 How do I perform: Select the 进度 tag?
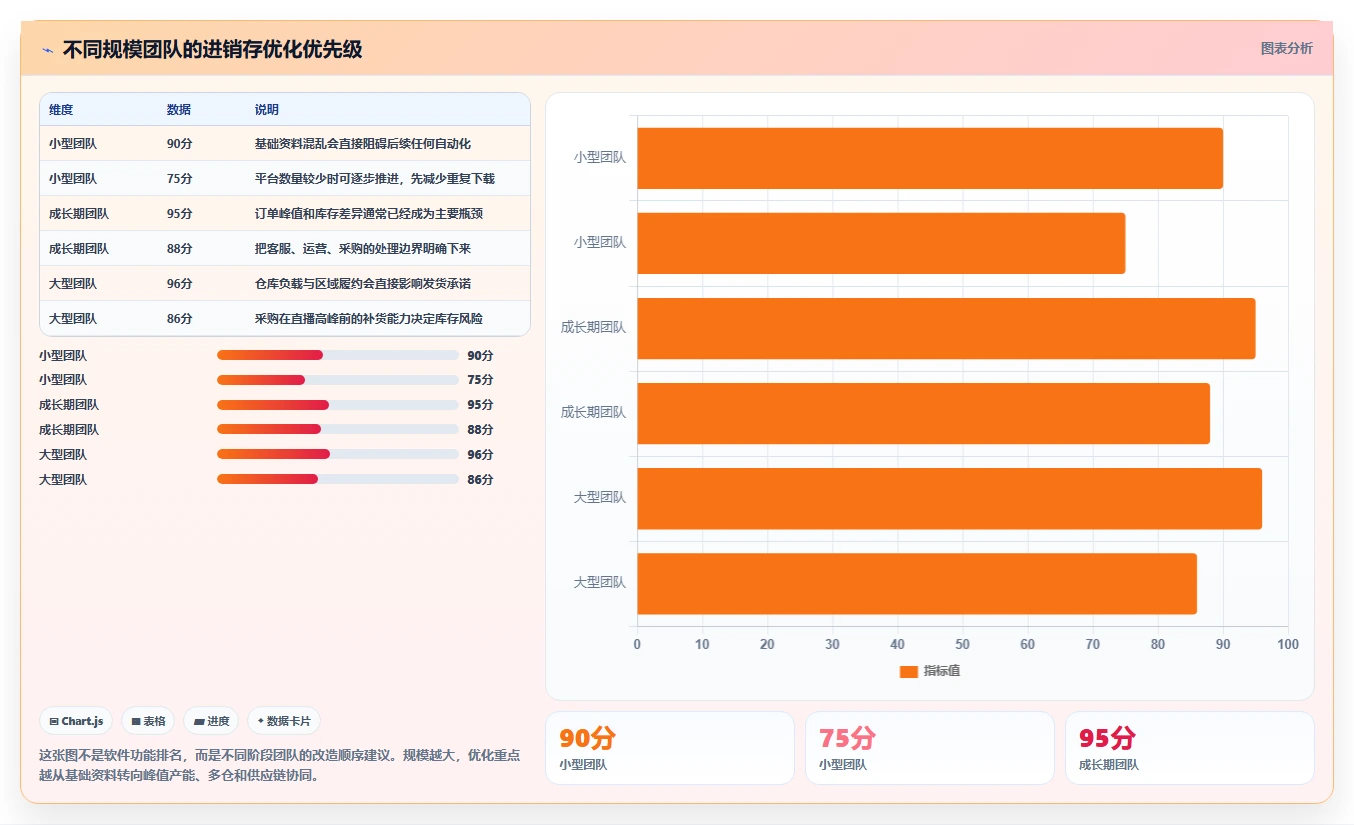(x=211, y=721)
